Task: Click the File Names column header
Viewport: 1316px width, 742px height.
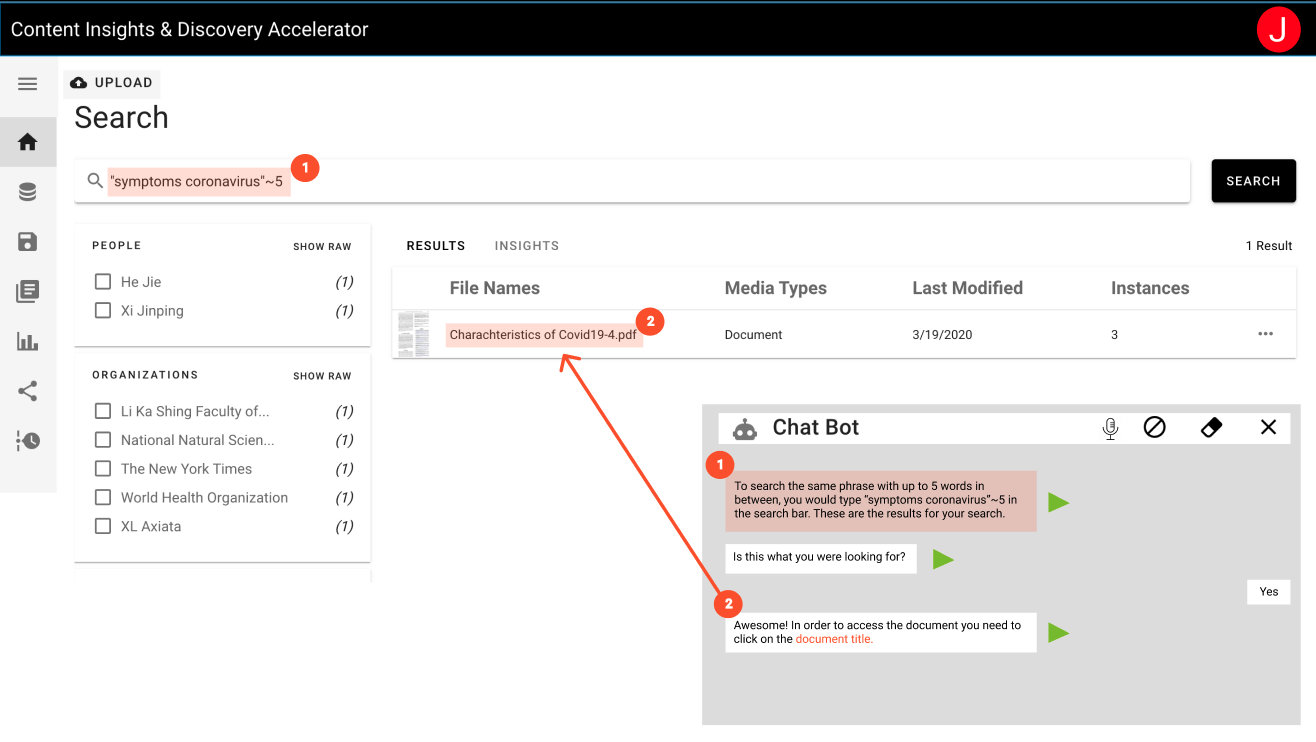Action: click(x=495, y=288)
